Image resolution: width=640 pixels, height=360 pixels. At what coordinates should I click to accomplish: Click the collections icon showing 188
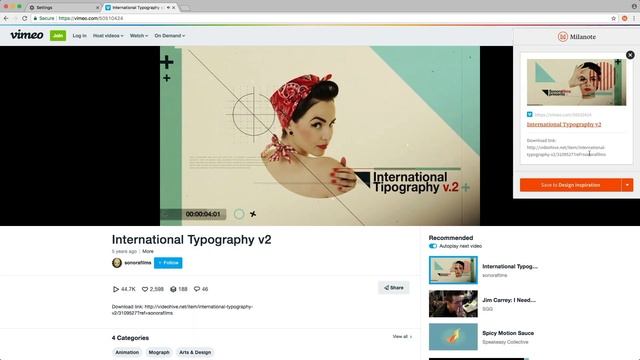[173, 289]
